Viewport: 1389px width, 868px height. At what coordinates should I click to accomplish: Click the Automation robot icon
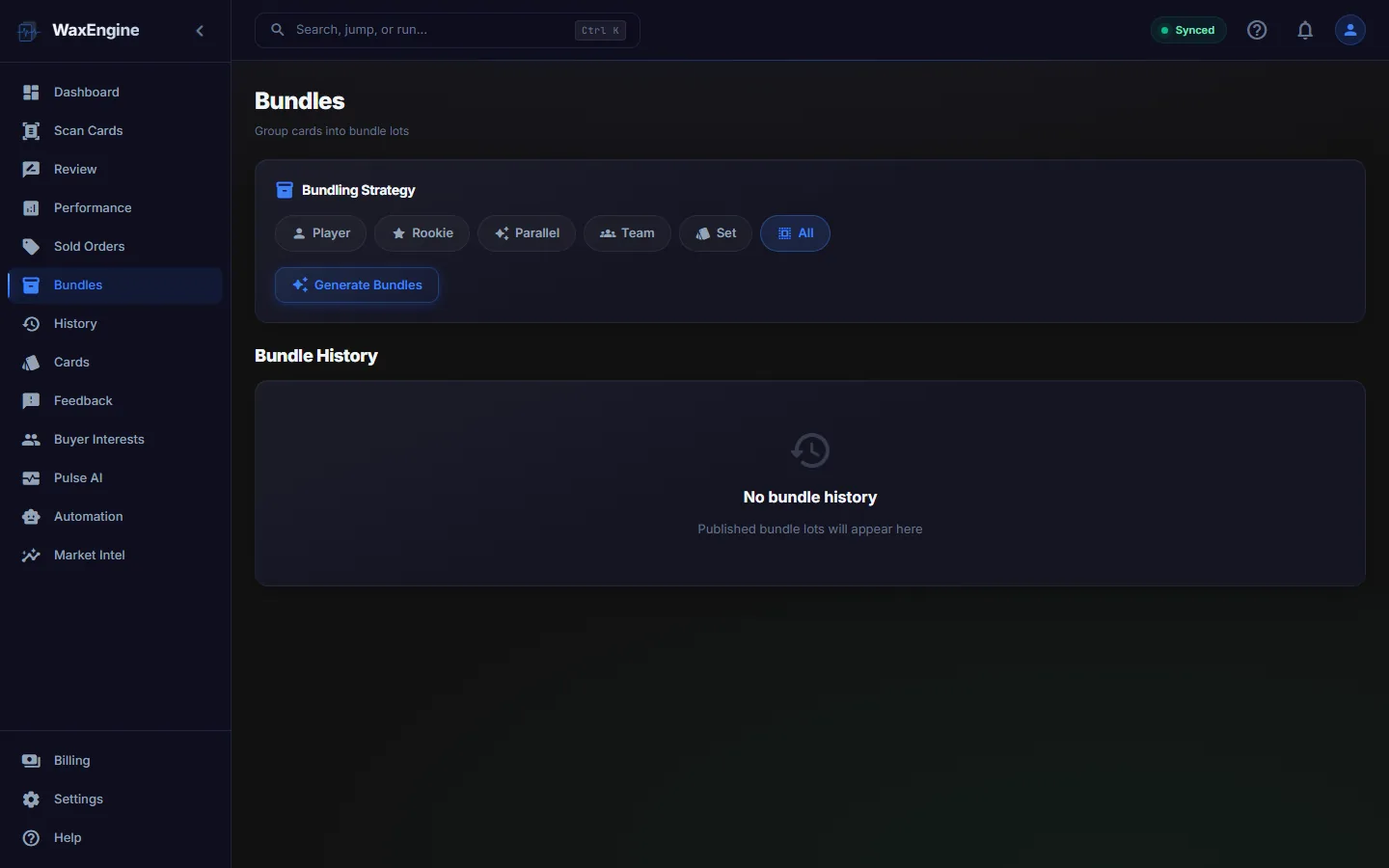point(31,517)
